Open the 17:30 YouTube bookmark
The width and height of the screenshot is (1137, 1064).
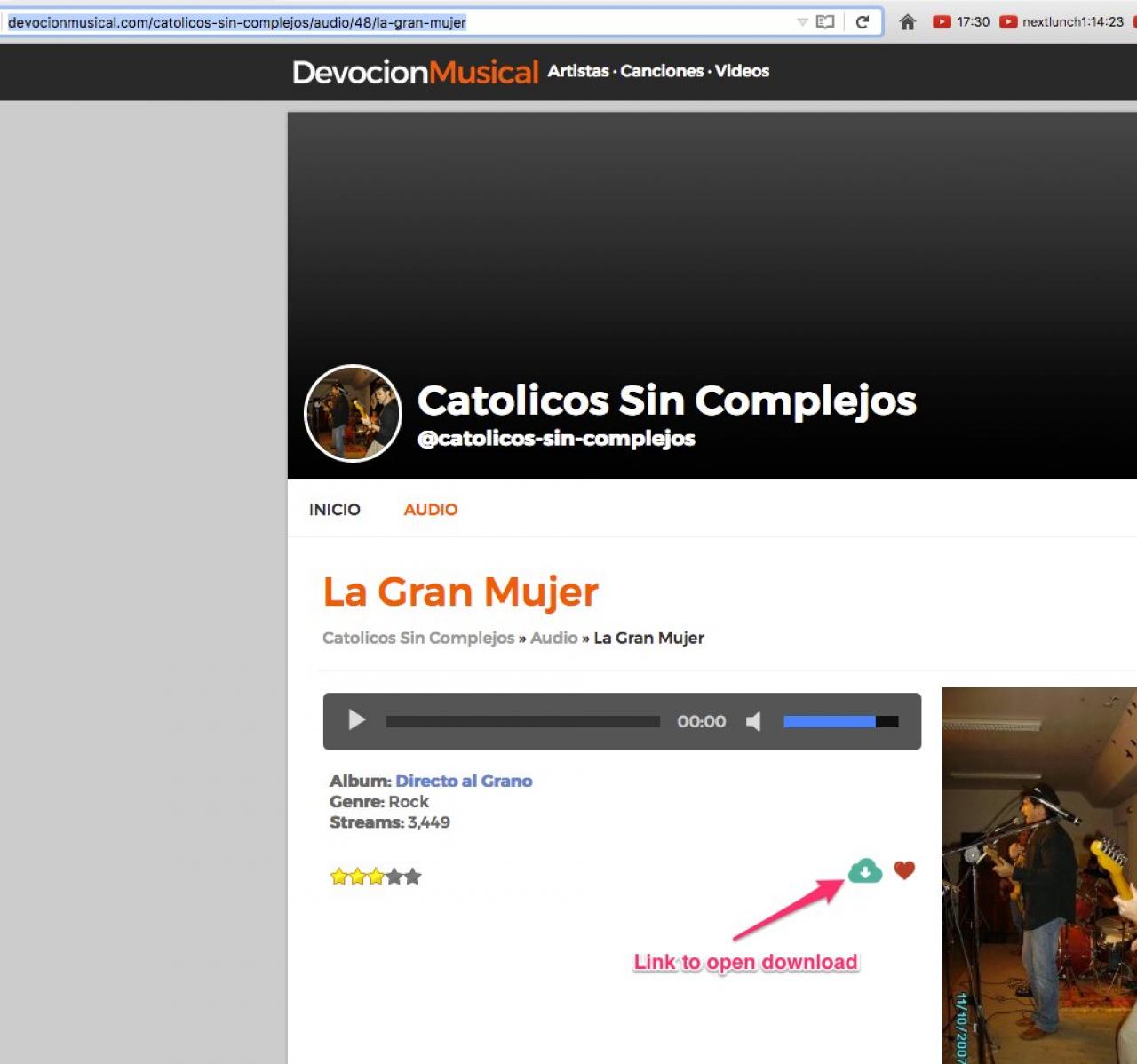[961, 22]
